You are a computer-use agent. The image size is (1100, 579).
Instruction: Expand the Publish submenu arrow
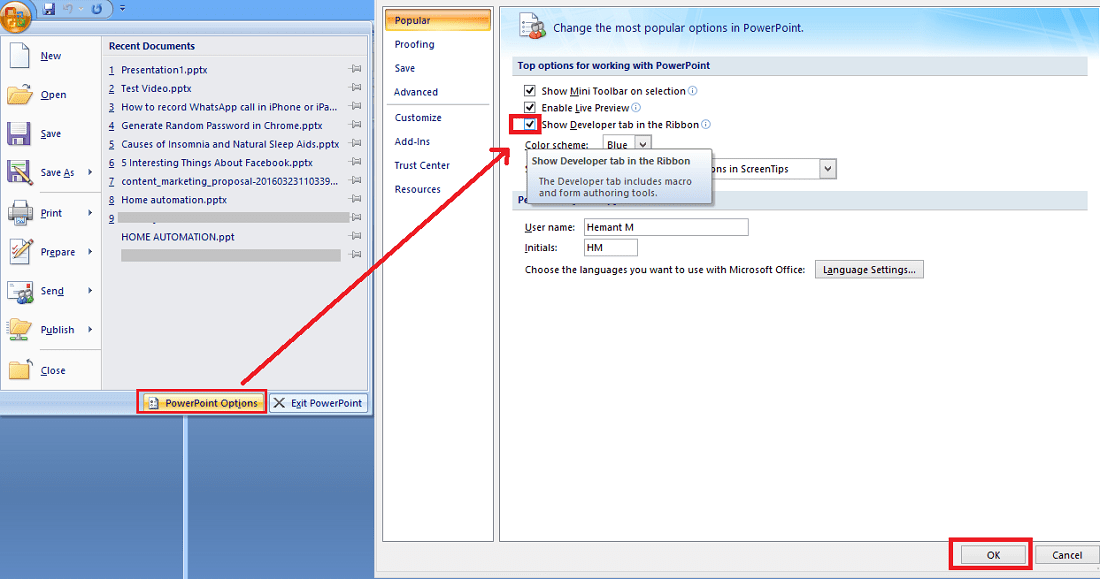[x=90, y=329]
